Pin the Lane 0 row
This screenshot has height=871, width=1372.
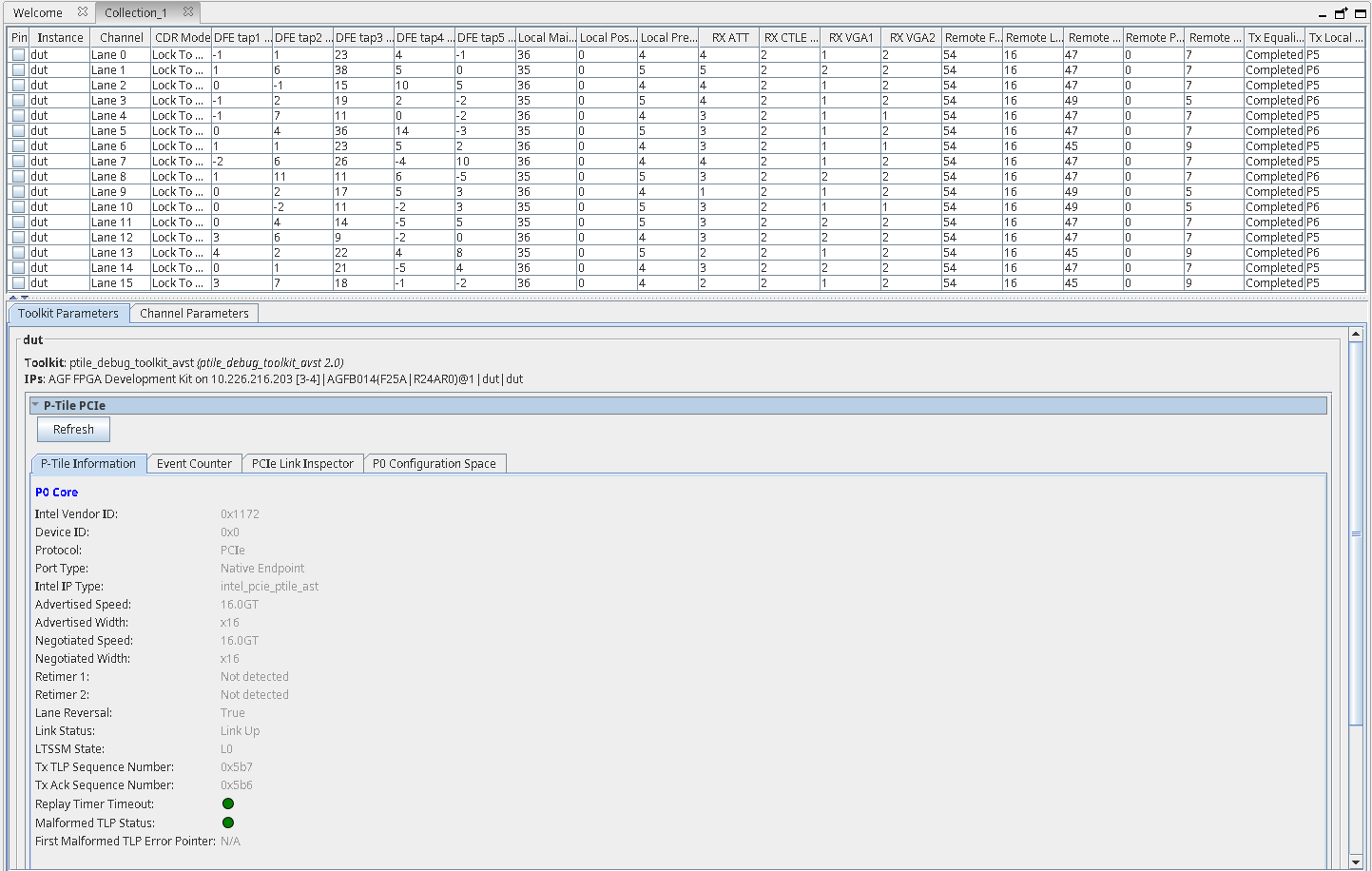[18, 55]
